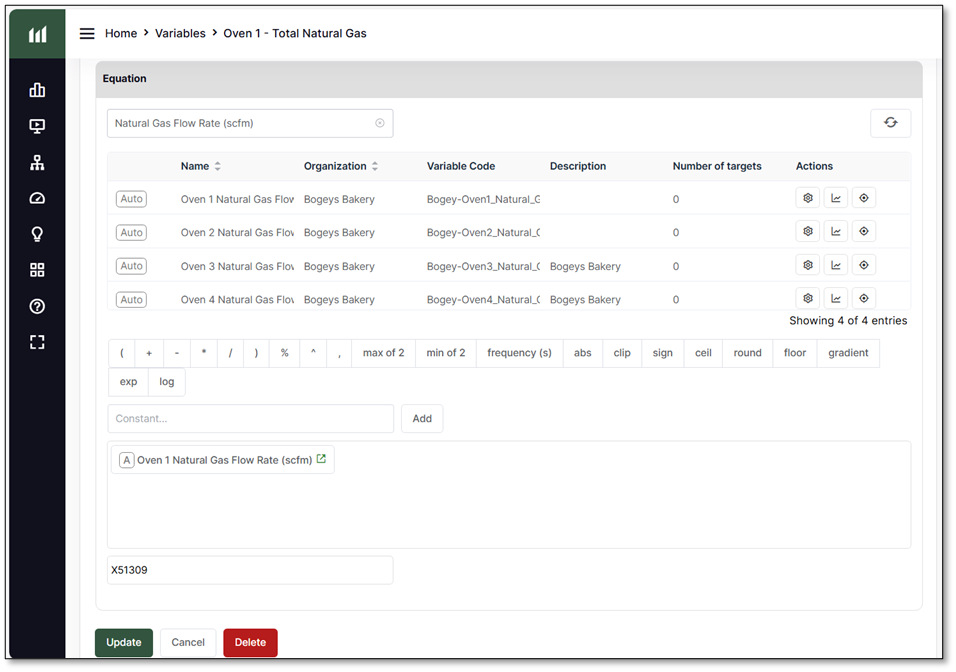Insert close parenthesis operator
The height and width of the screenshot is (672, 956).
tap(257, 353)
